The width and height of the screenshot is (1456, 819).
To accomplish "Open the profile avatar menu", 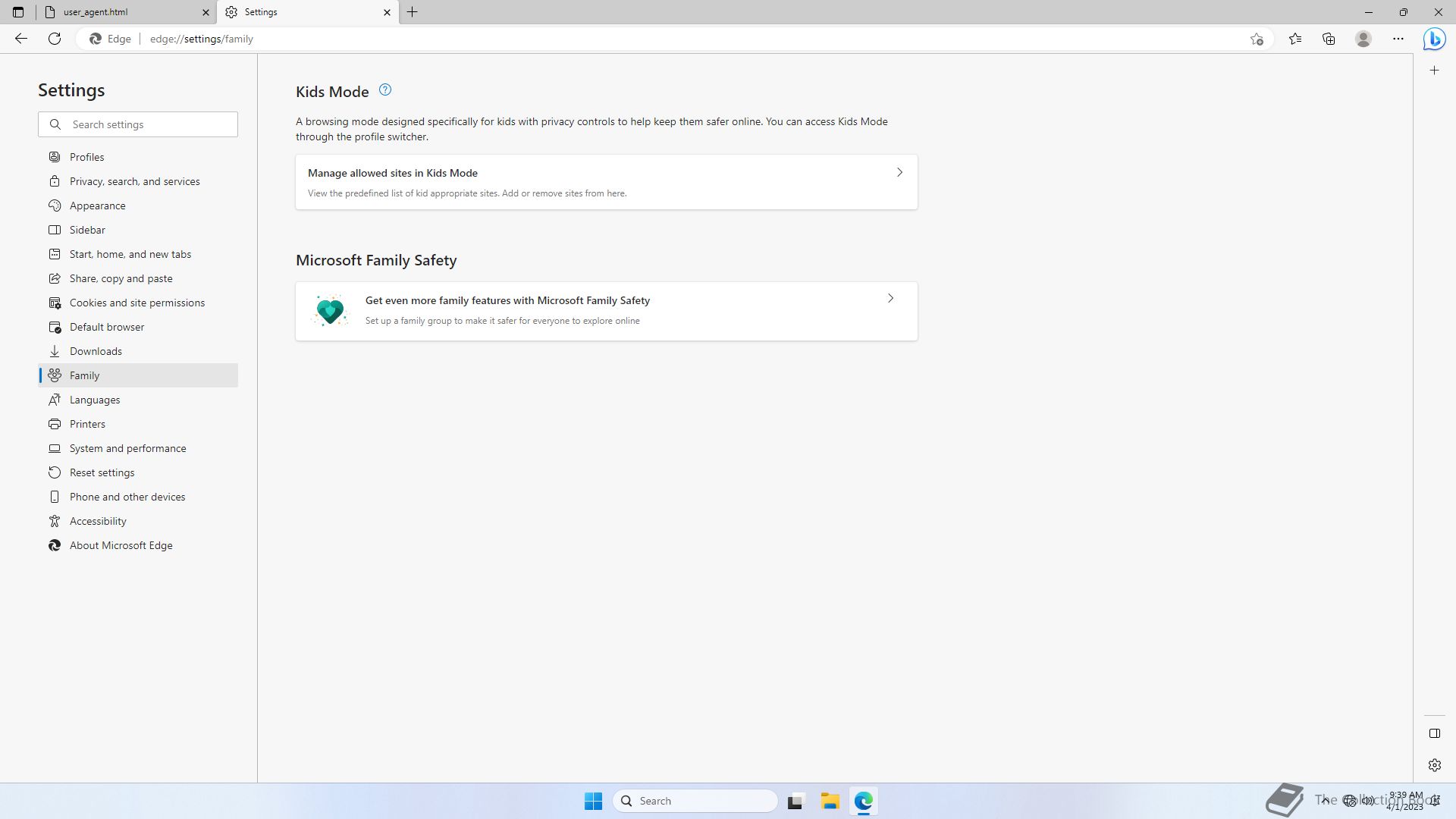I will point(1363,39).
